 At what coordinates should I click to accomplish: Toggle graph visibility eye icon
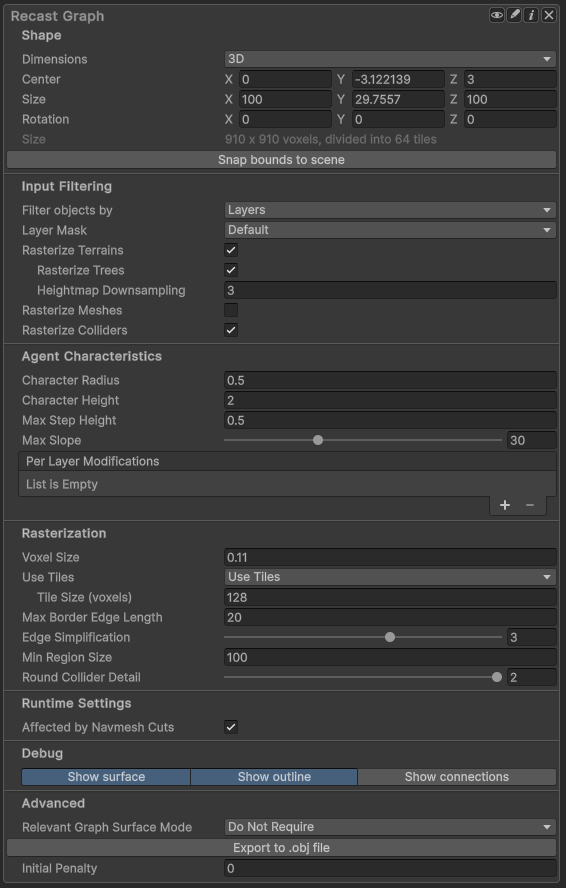click(496, 15)
